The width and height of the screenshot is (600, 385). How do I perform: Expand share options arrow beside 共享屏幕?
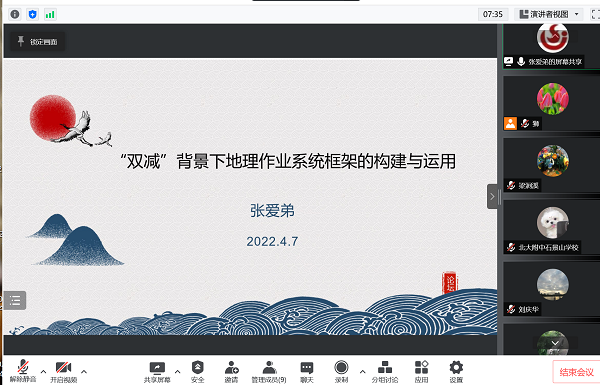(177, 372)
